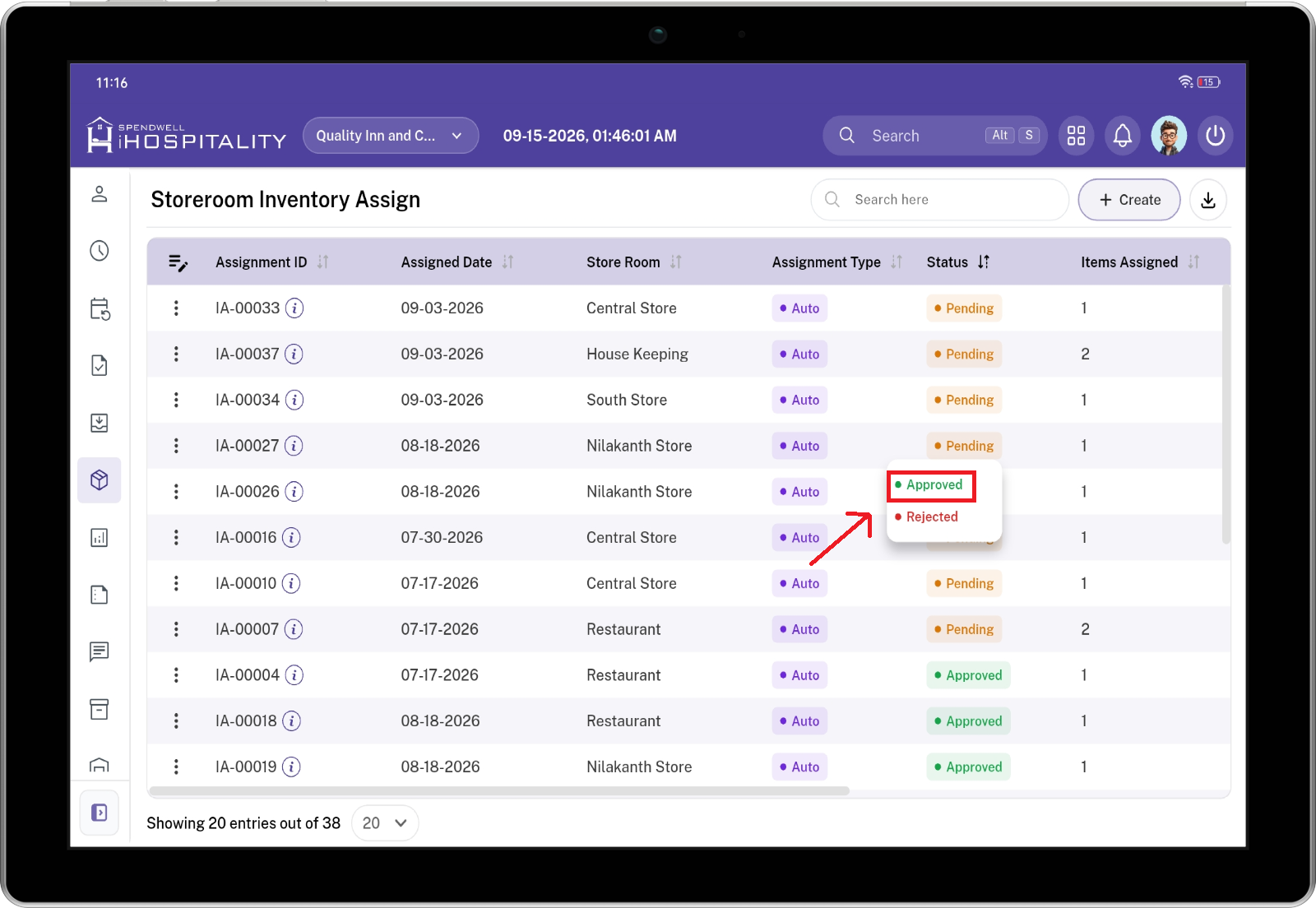Screen dimensions: 1316x908
Task: Sort by Status column
Action: tap(984, 262)
